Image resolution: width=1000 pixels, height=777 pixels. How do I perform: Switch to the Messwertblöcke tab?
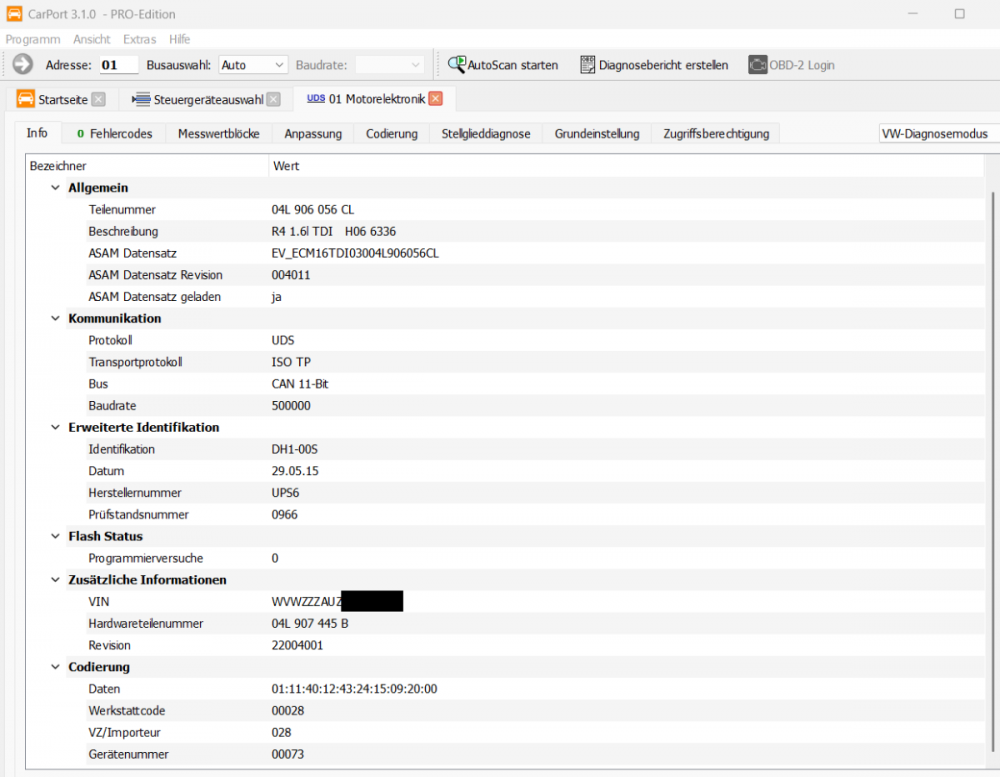(218, 134)
